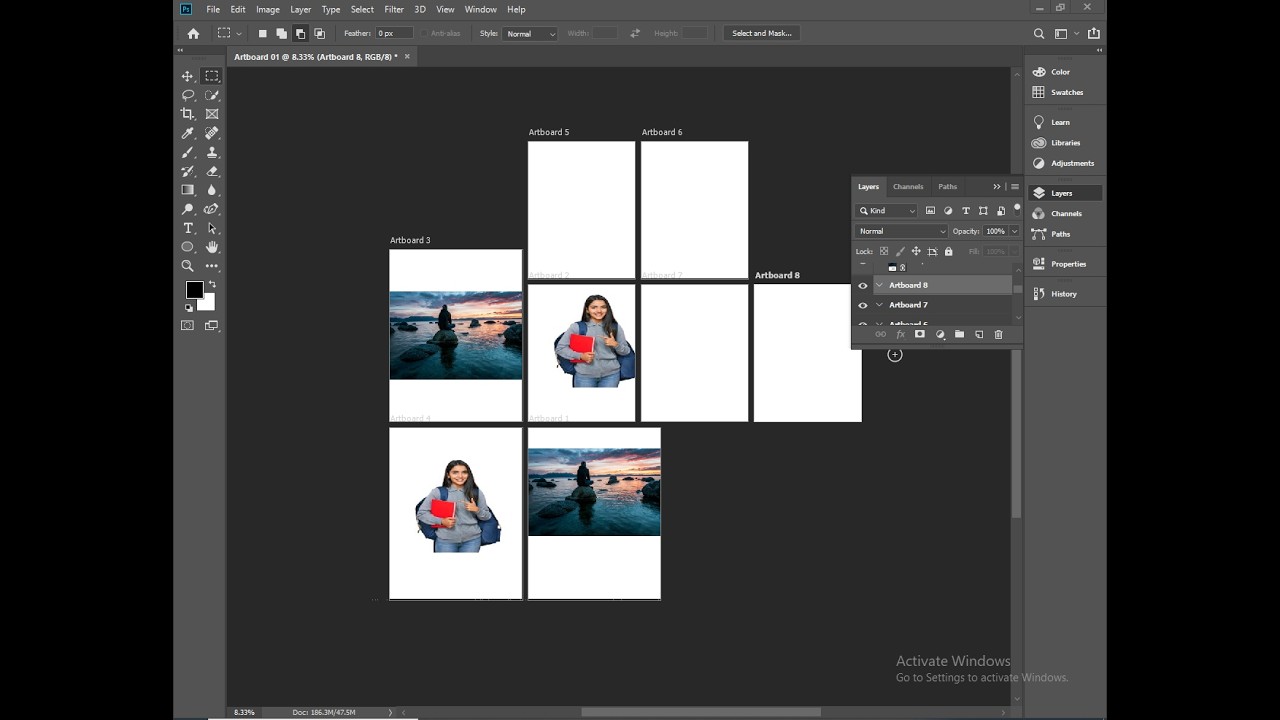The height and width of the screenshot is (720, 1280).
Task: Collapse Artboard 8 group chevron
Action: 880,285
